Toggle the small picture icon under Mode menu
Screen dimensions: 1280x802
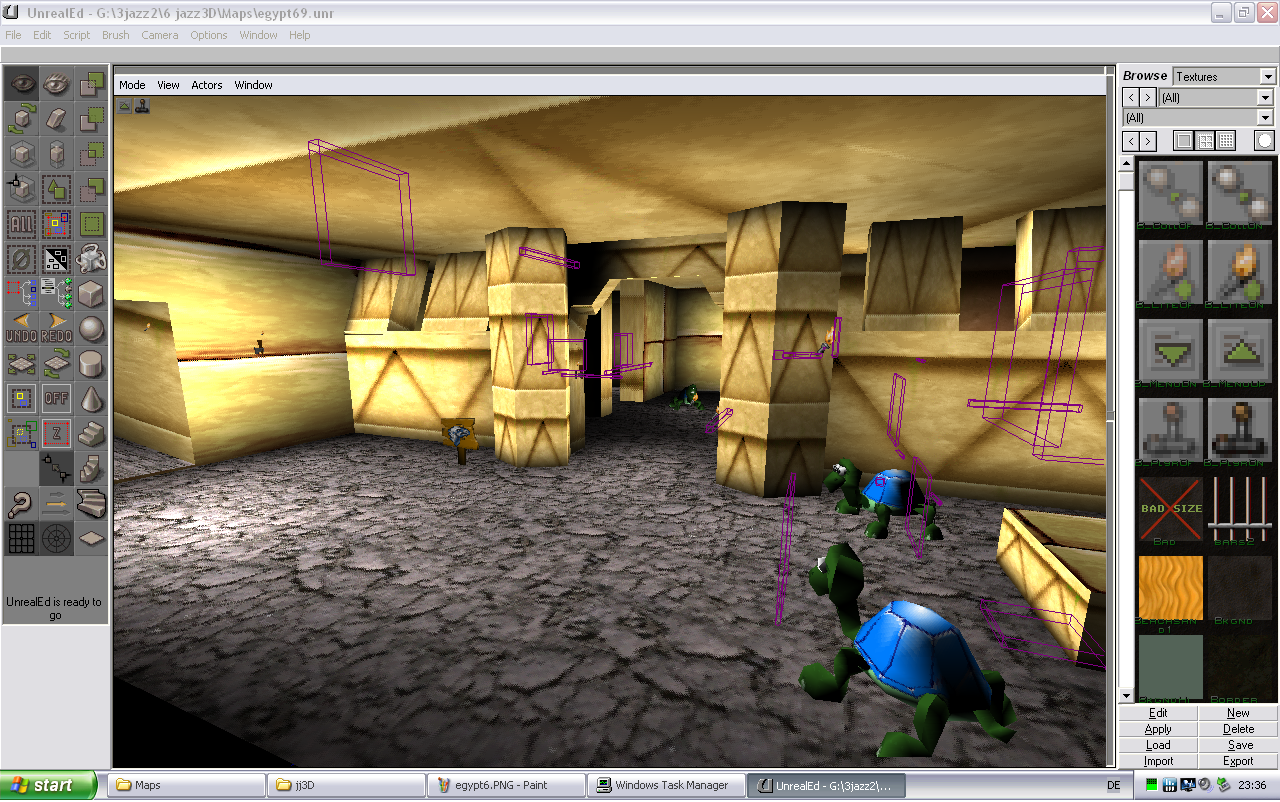click(x=125, y=105)
